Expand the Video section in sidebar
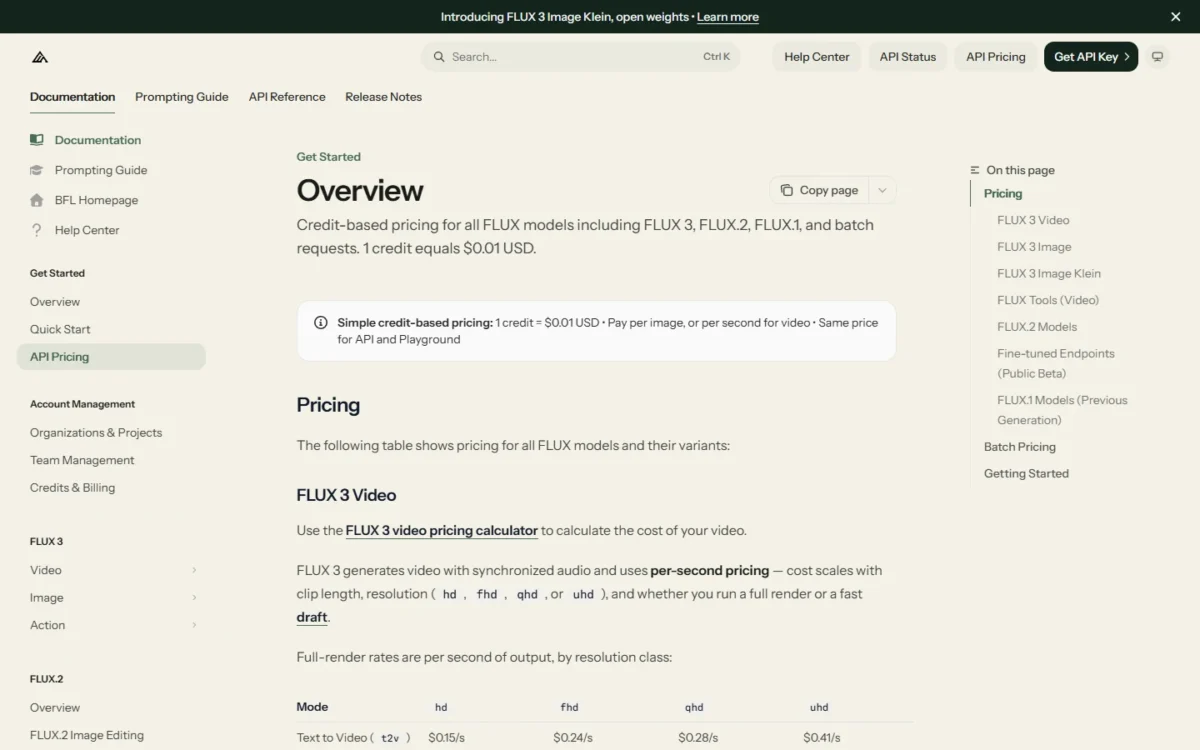The width and height of the screenshot is (1200, 750). click(x=194, y=570)
